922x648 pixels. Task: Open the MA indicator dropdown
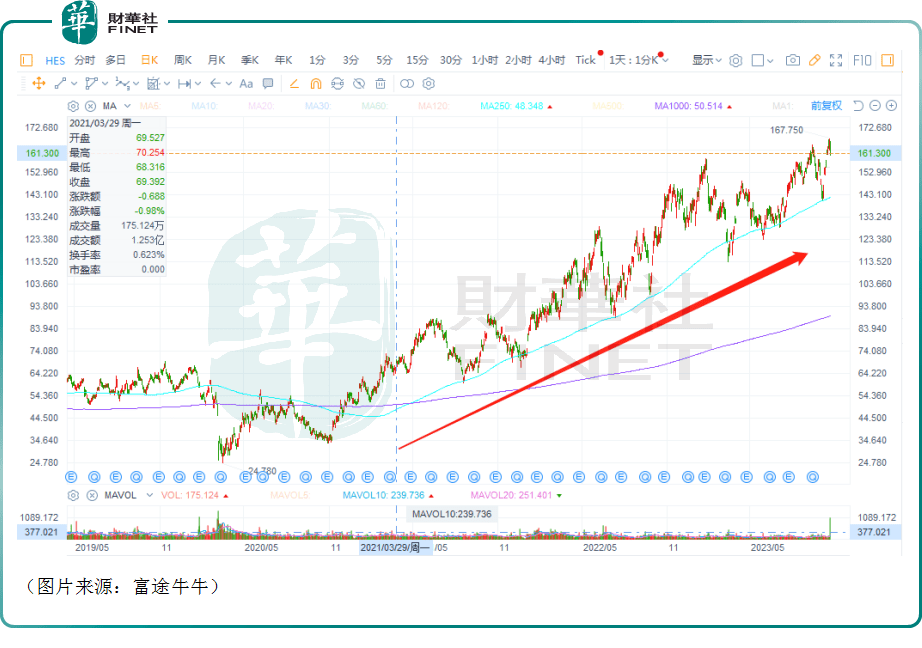pos(113,105)
